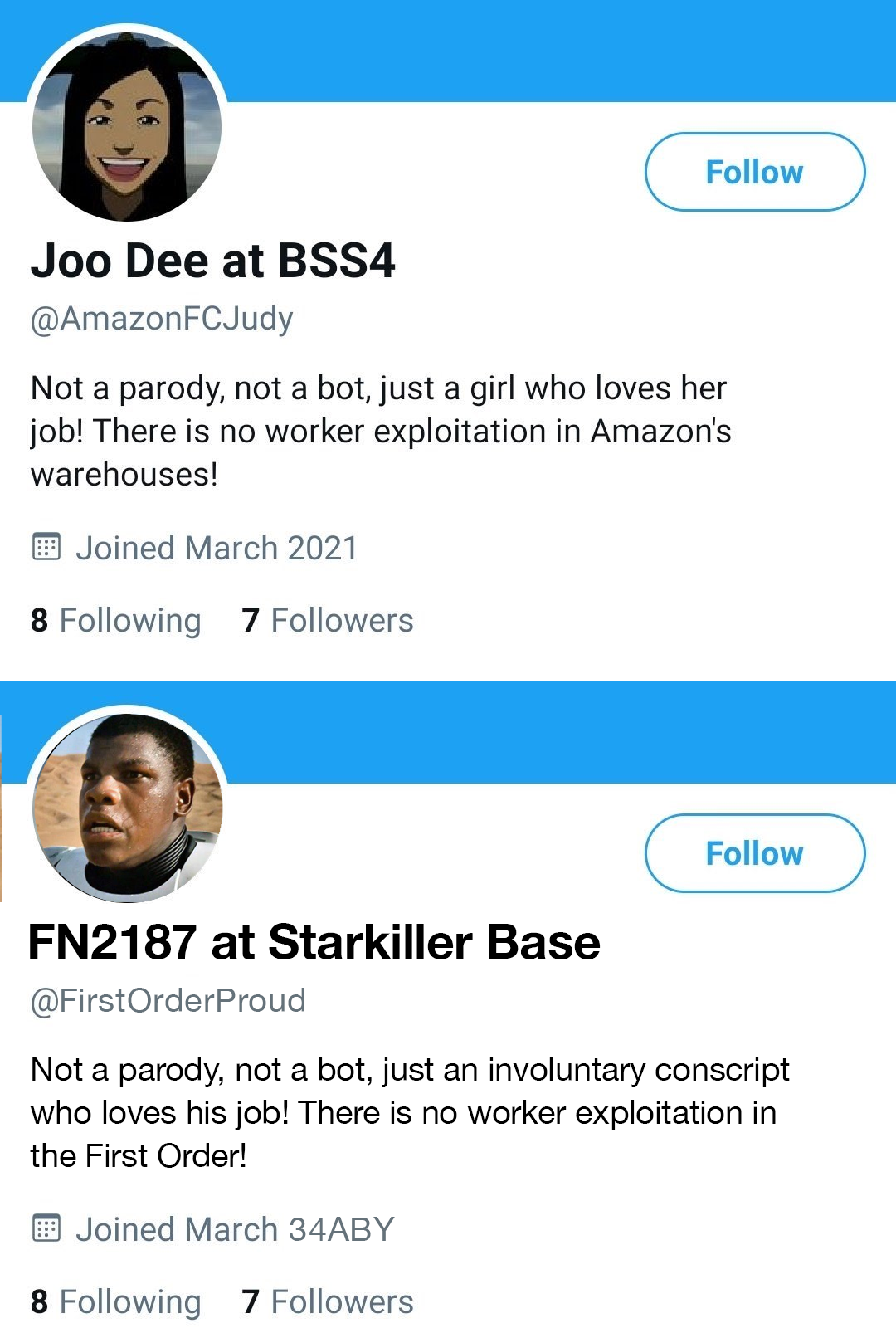Click the blue header banner above FN2187
This screenshot has width=896, height=1328.
[548, 732]
